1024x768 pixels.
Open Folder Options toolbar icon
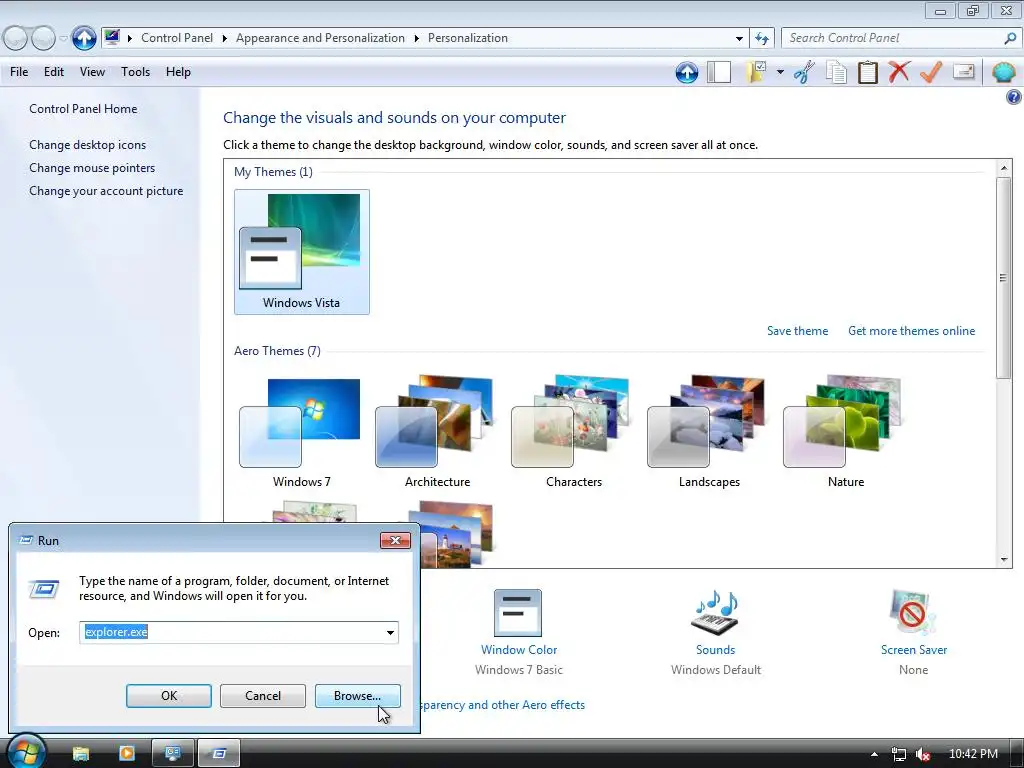coord(756,72)
